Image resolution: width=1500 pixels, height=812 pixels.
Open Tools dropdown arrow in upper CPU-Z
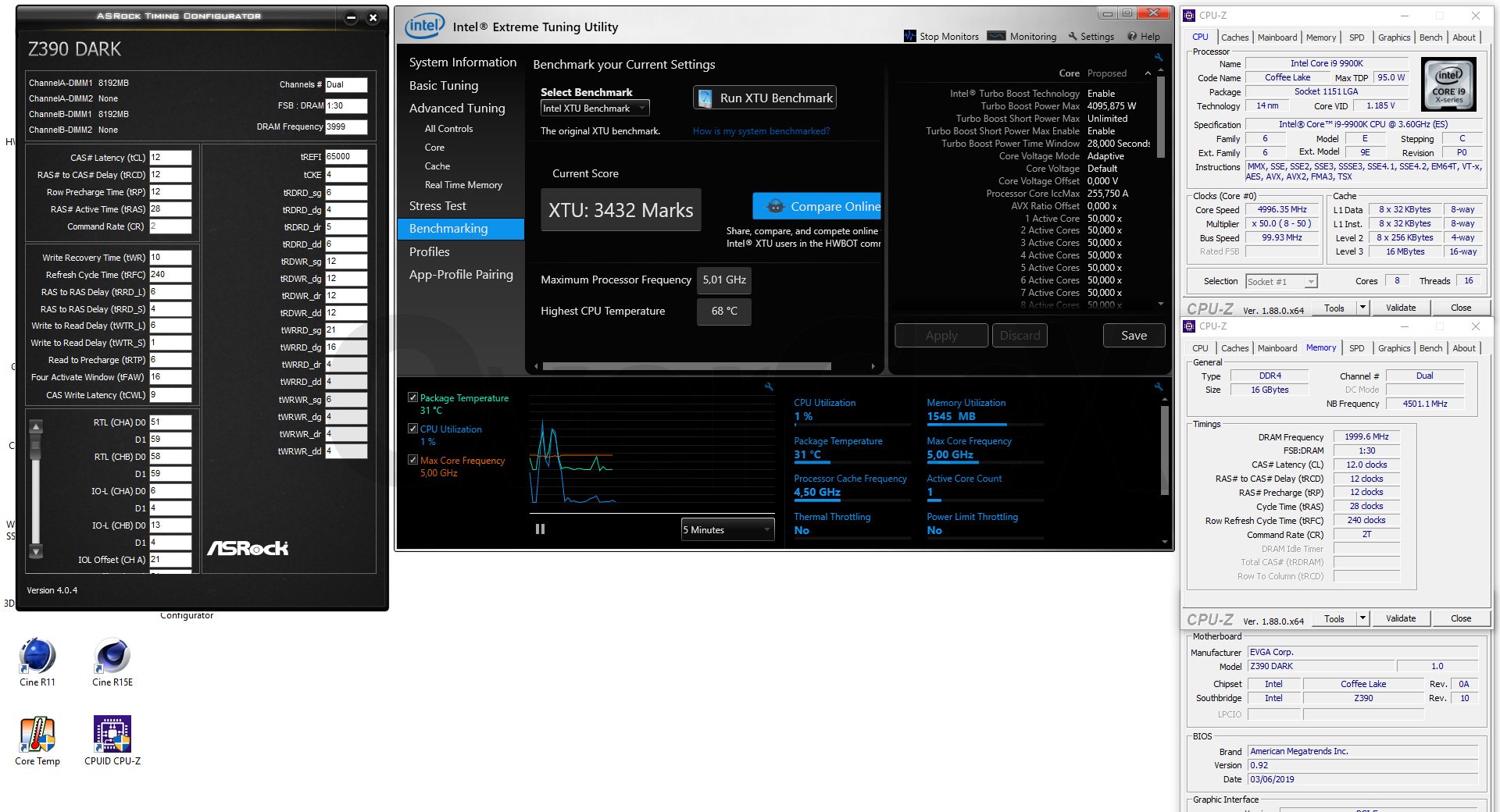pyautogui.click(x=1362, y=308)
